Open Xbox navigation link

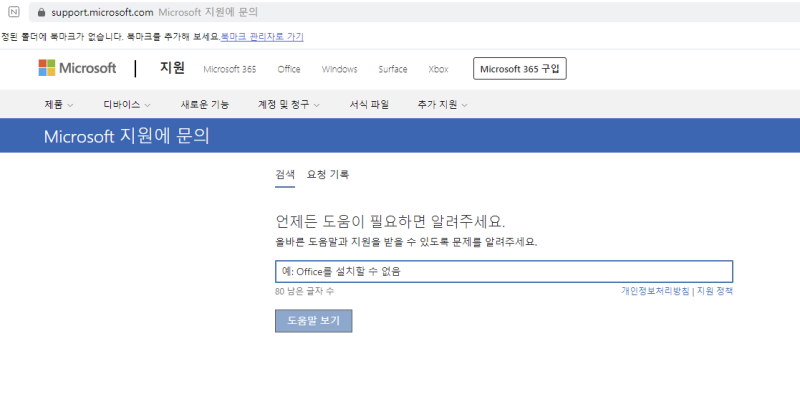438,69
